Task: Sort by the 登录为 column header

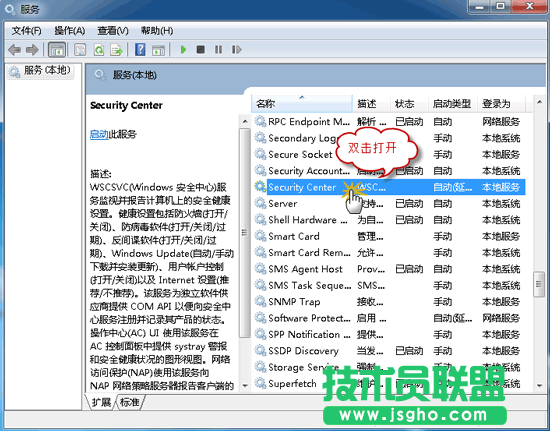Action: 501,103
